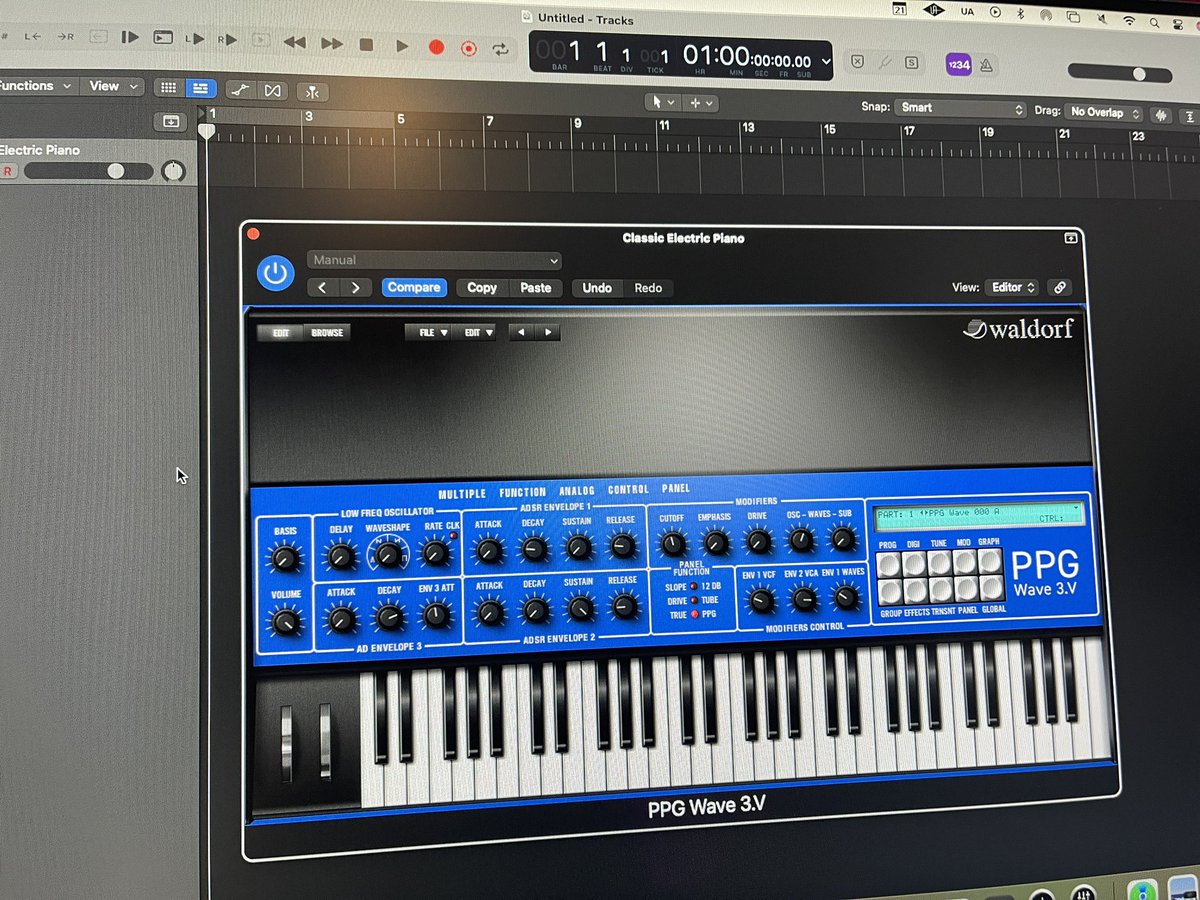The height and width of the screenshot is (900, 1200).
Task: Click the TUNE pad button on PPG panel
Action: point(939,563)
